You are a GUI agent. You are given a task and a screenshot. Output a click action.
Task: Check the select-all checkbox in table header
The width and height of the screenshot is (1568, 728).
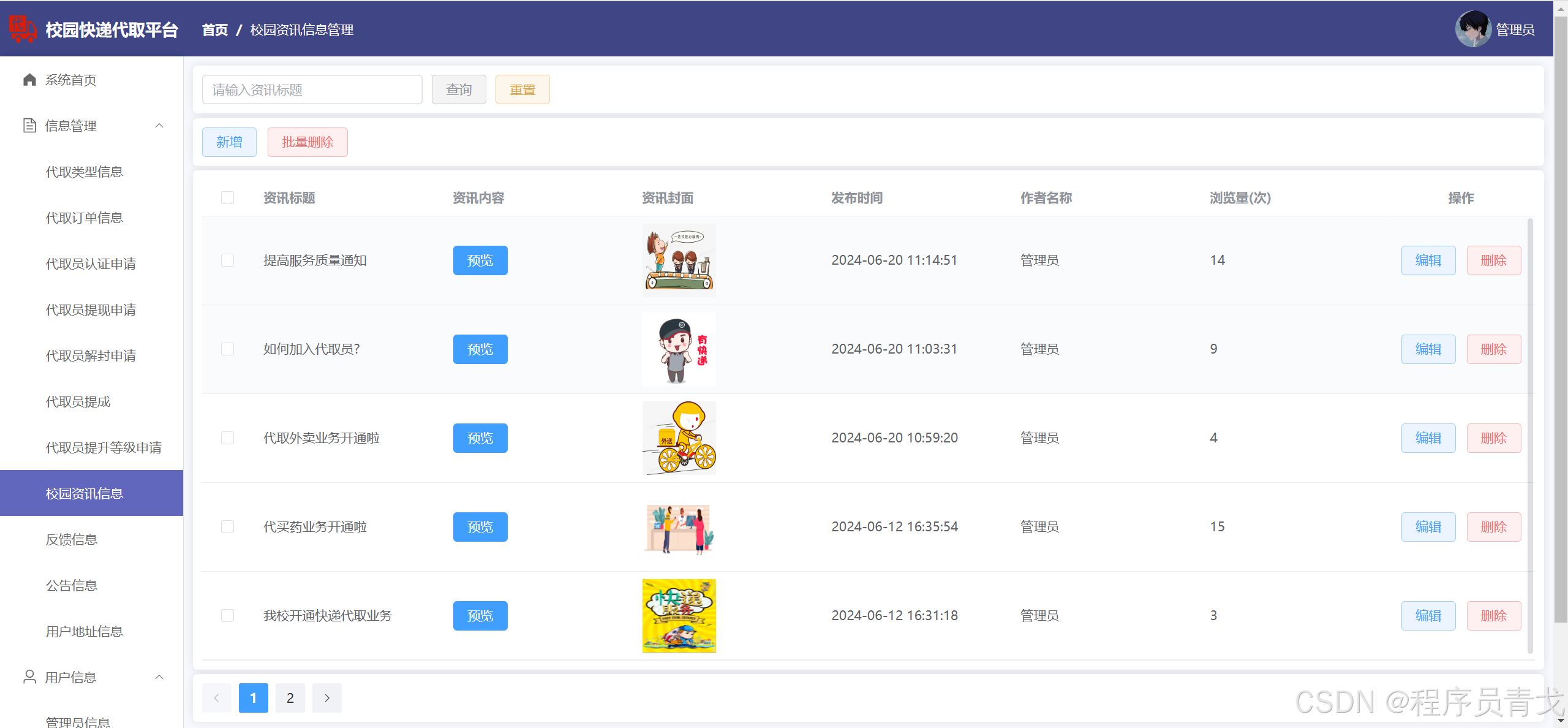tap(227, 197)
